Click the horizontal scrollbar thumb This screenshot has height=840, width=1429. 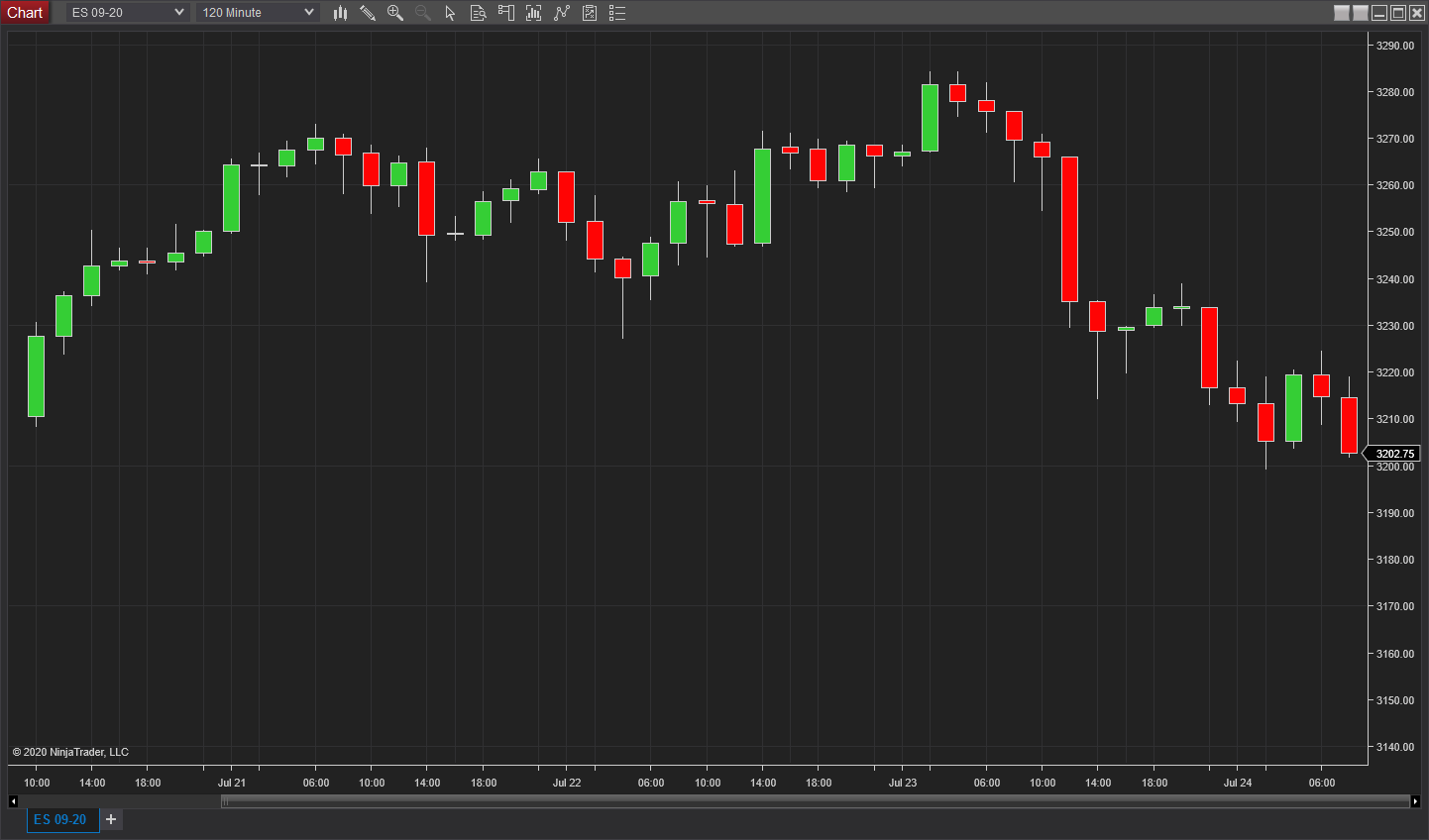click(x=815, y=801)
